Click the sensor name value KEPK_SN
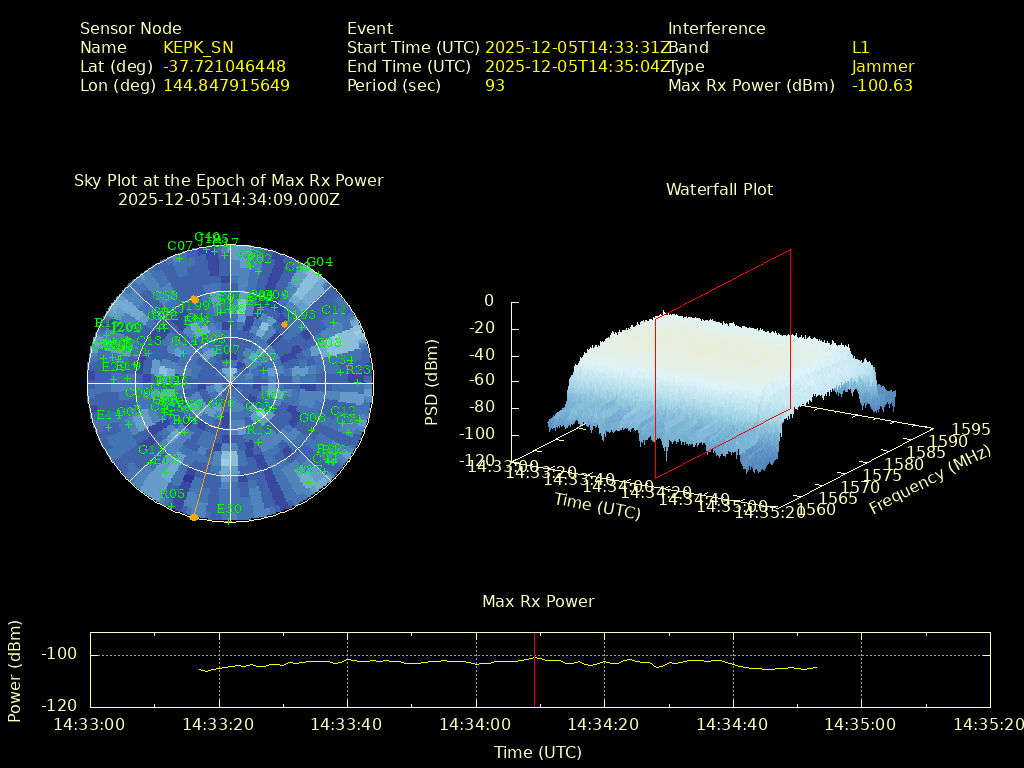 point(198,47)
